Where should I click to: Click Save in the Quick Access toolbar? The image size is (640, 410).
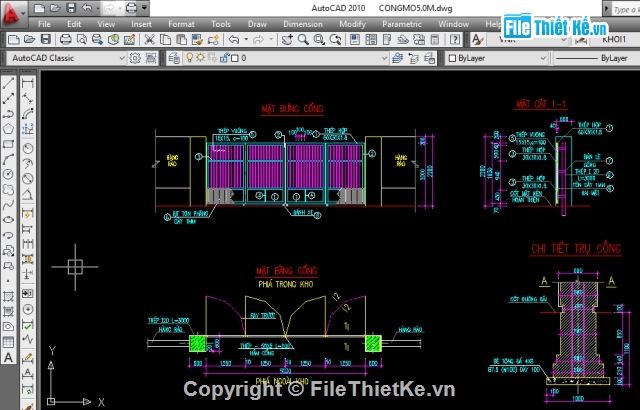(x=71, y=8)
